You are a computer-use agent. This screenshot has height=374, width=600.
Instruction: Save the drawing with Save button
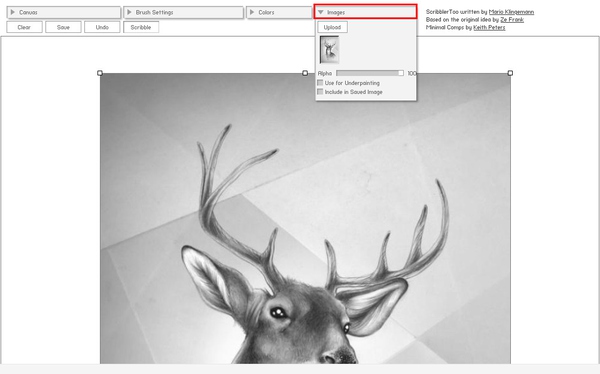pos(63,27)
